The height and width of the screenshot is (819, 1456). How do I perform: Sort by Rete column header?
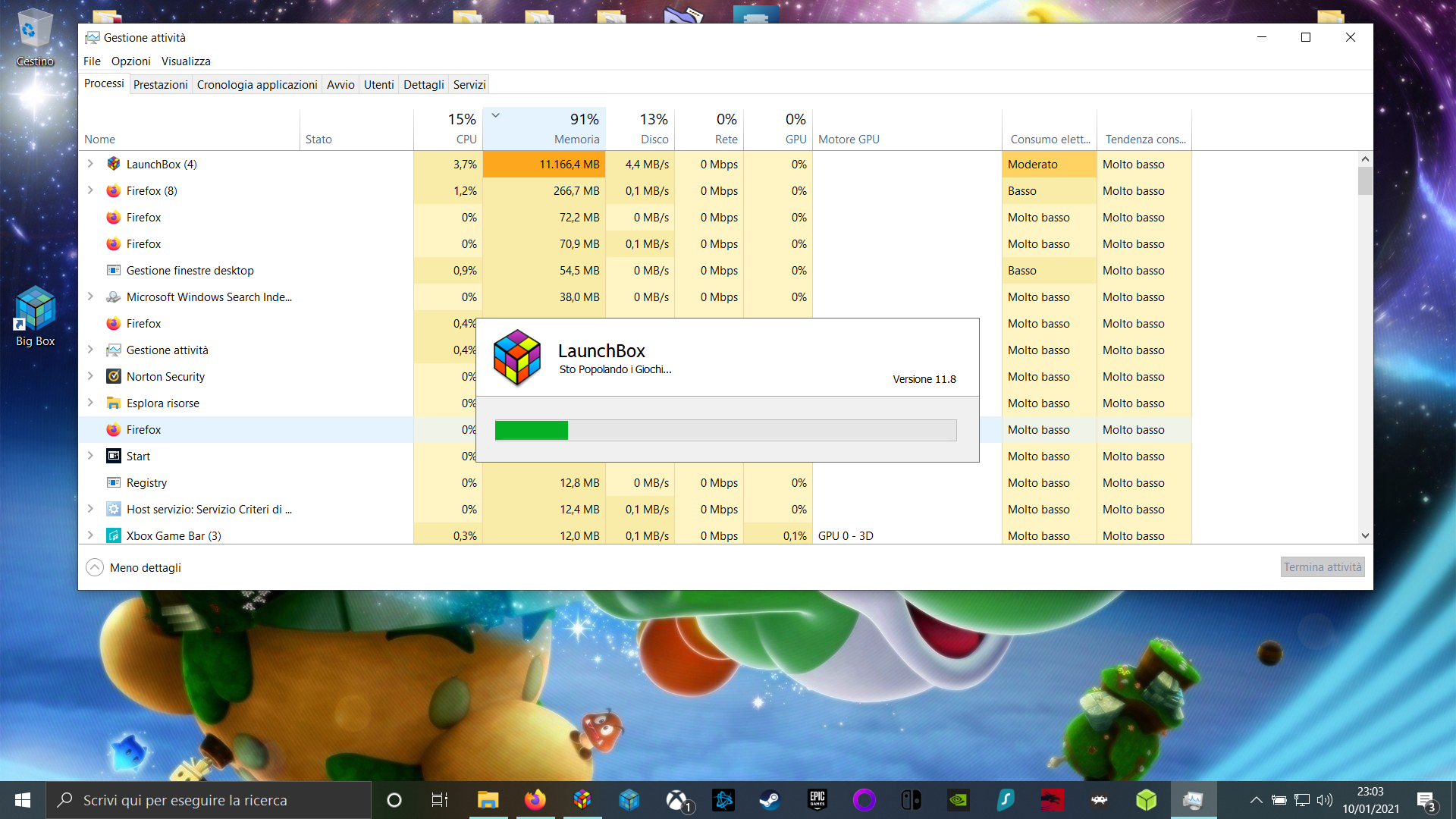coord(709,129)
